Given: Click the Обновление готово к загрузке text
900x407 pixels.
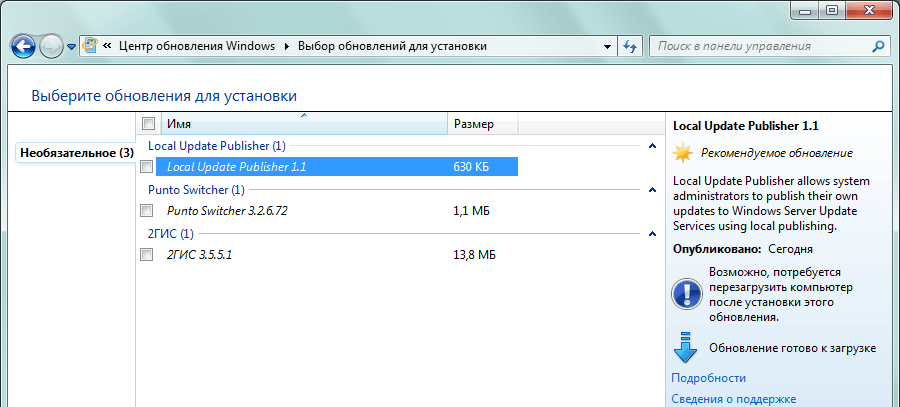Looking at the screenshot, I should click(793, 348).
